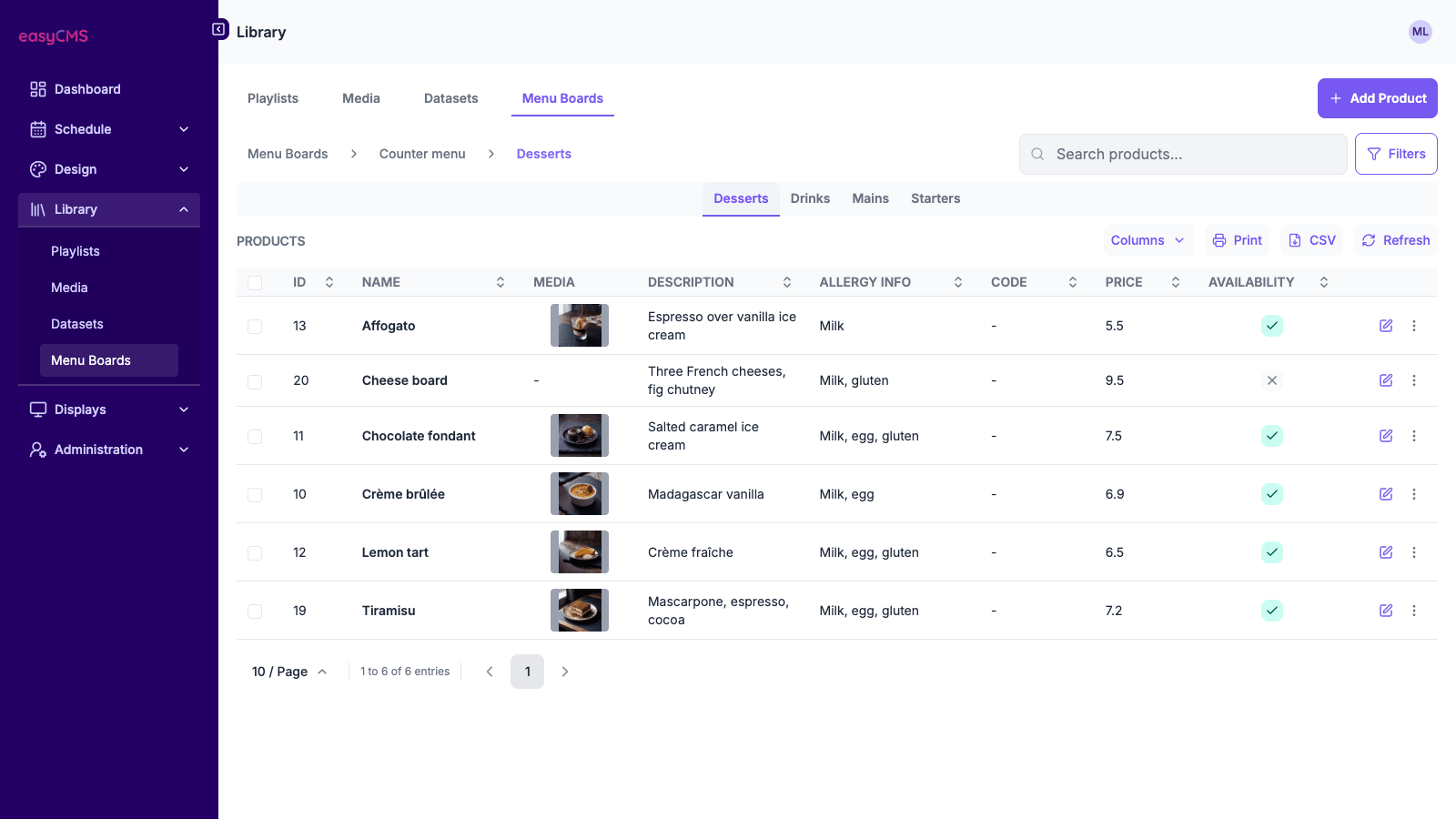Open the Columns dropdown

pos(1148,240)
